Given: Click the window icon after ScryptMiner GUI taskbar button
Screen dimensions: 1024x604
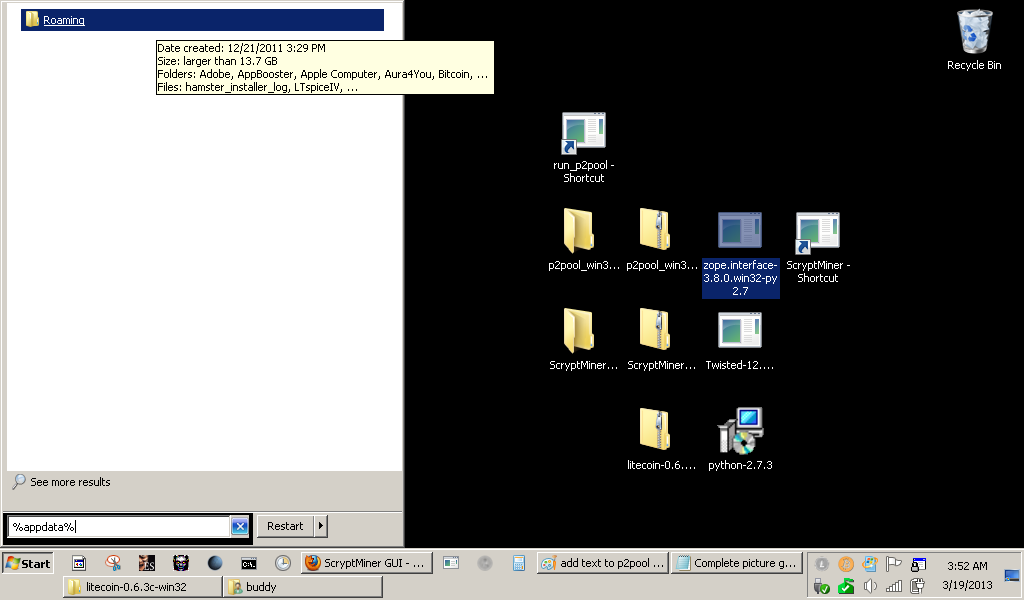Looking at the screenshot, I should point(451,563).
